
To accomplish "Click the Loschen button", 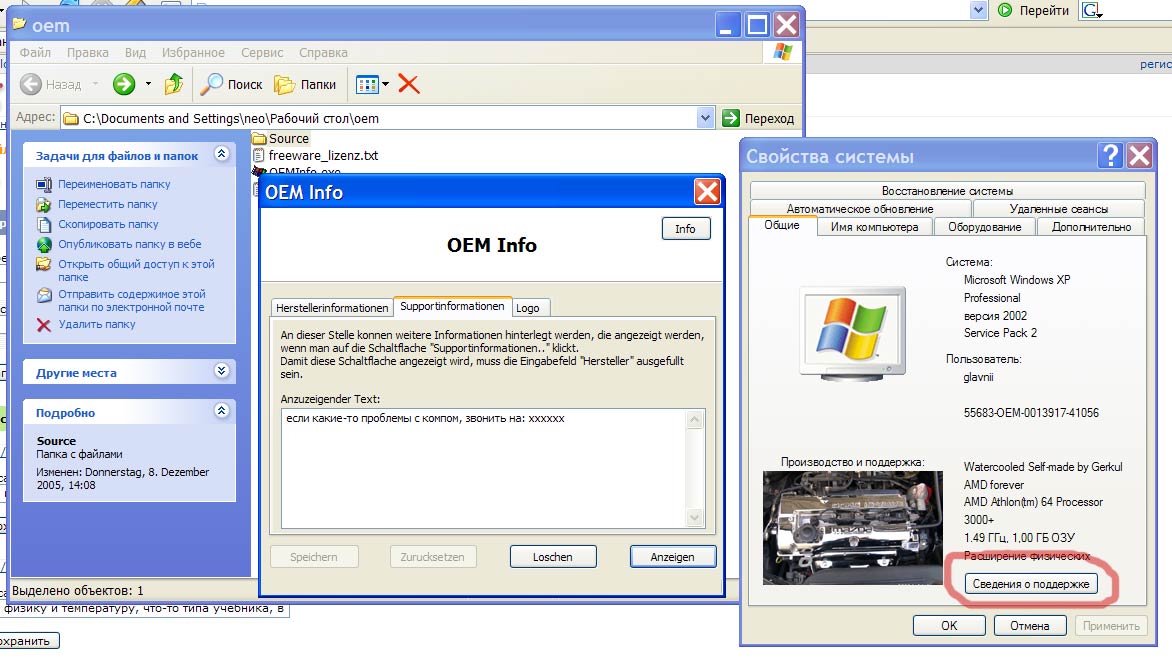I will coord(552,557).
